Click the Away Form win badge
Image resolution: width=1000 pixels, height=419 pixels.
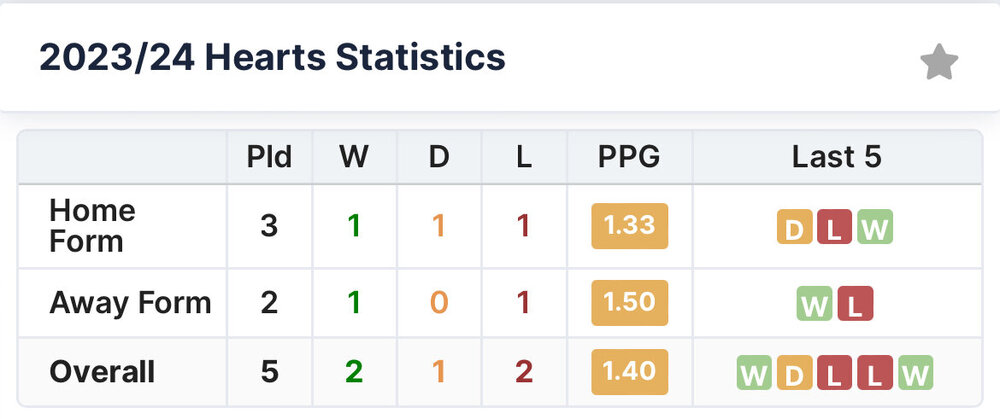click(815, 303)
